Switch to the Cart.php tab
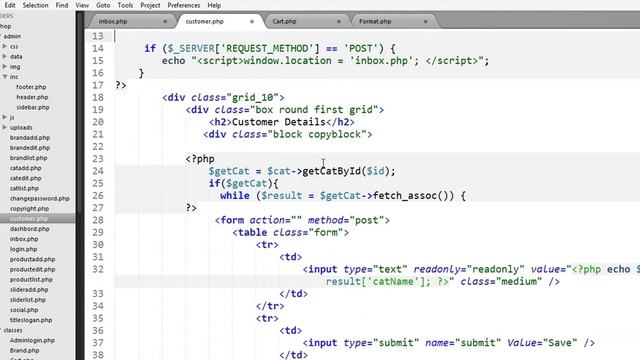Viewport: 640px width, 360px height. point(284,21)
